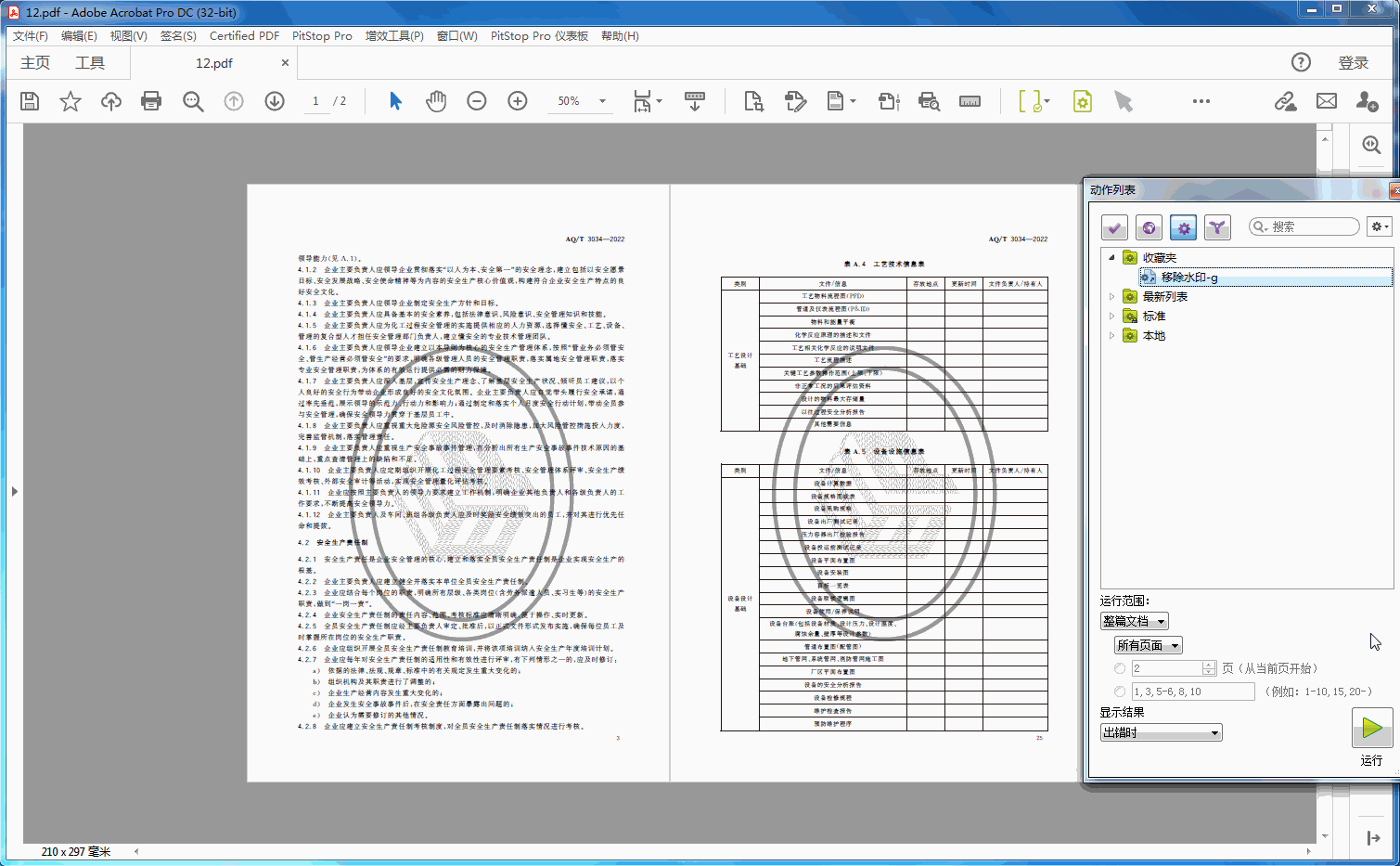Click the PitStop Inspector page icon
This screenshot has width=1400, height=866.
coord(753,101)
